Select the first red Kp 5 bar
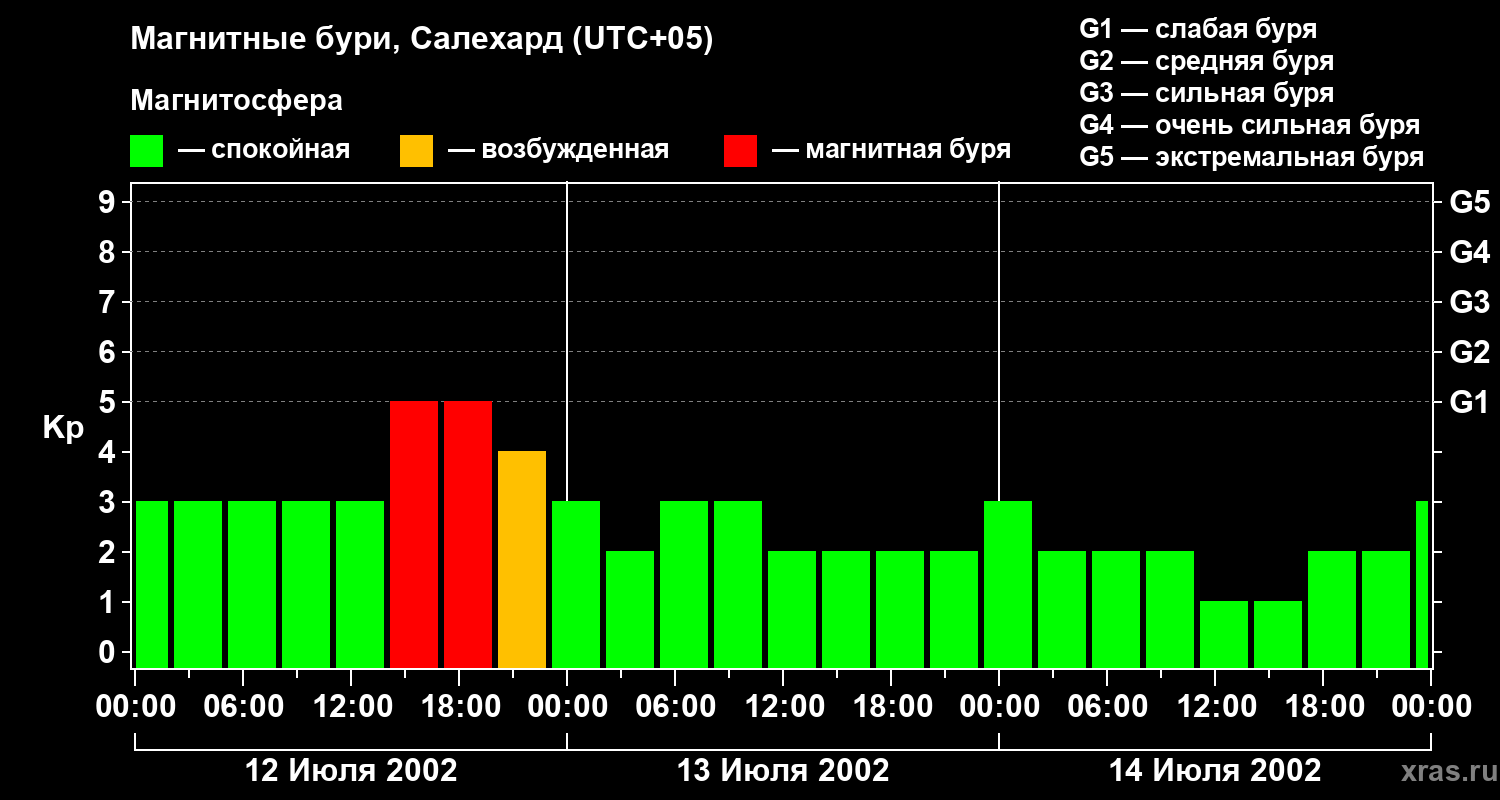1500x800 pixels. pyautogui.click(x=414, y=535)
